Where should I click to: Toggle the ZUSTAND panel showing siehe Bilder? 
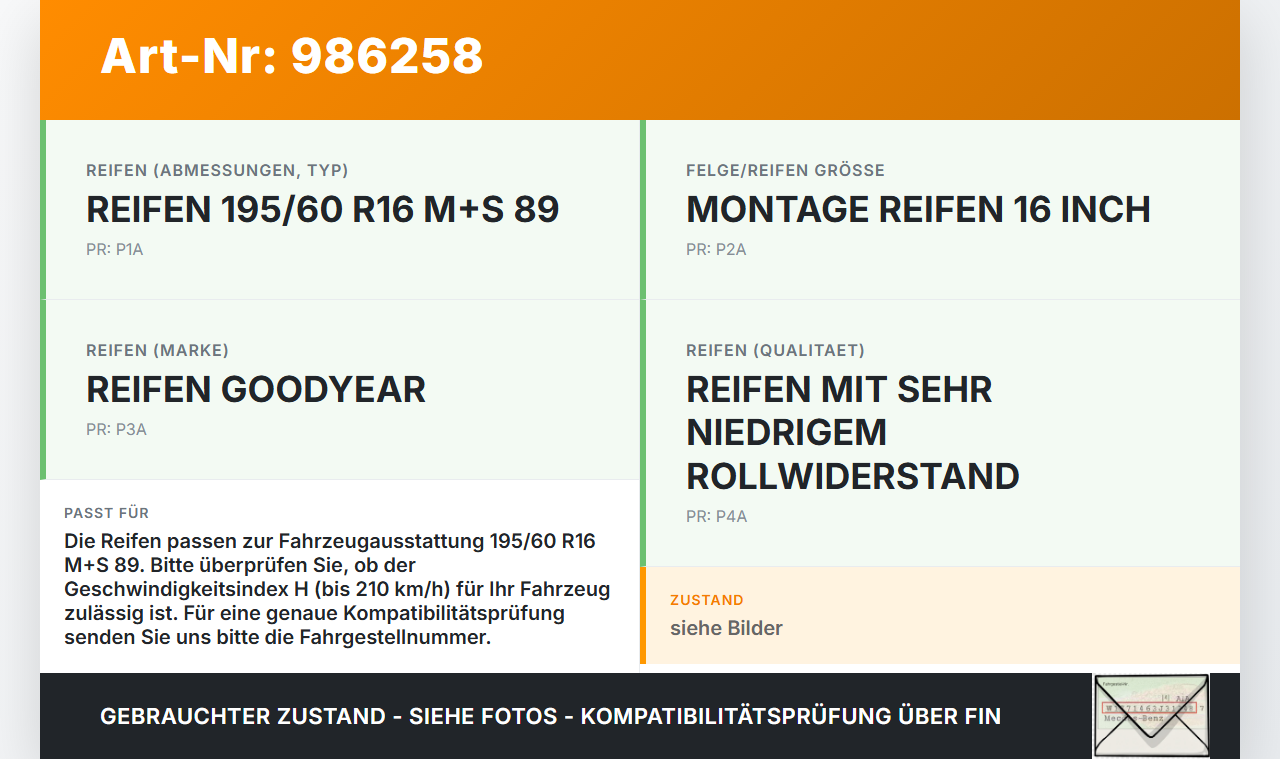[940, 614]
